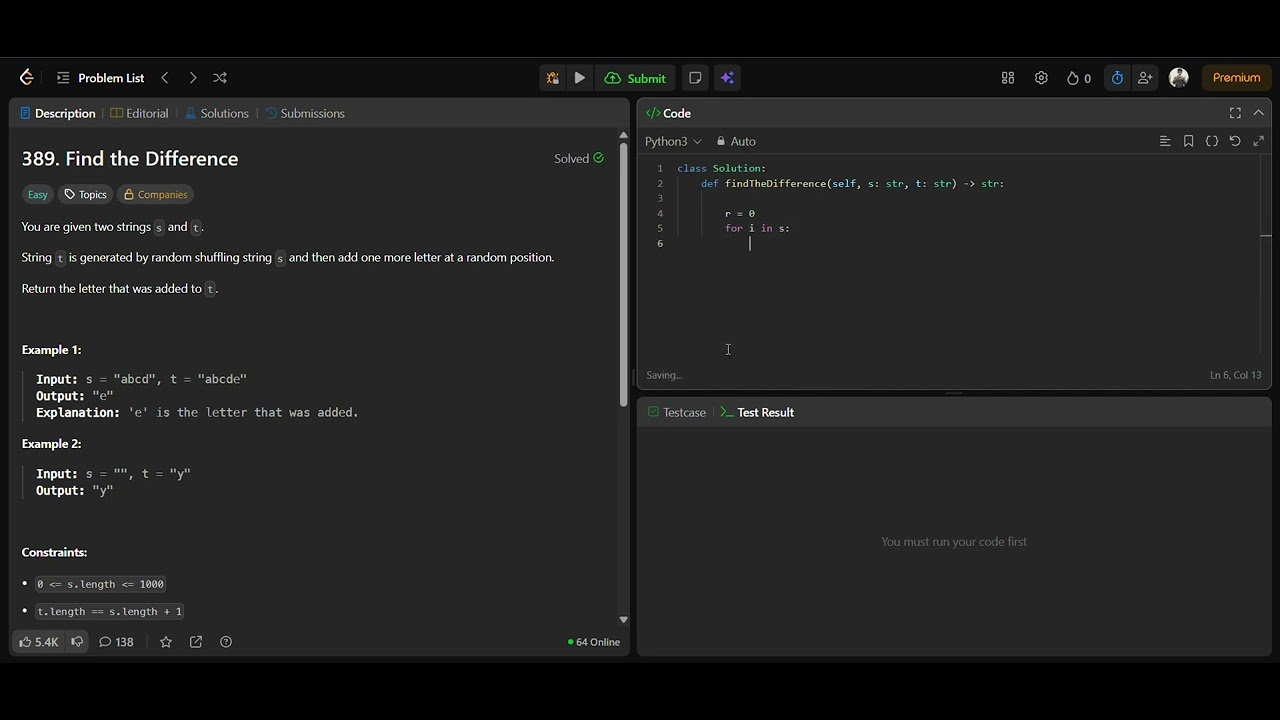This screenshot has width=1280, height=720.
Task: Click the format code lines icon
Action: pos(1165,142)
